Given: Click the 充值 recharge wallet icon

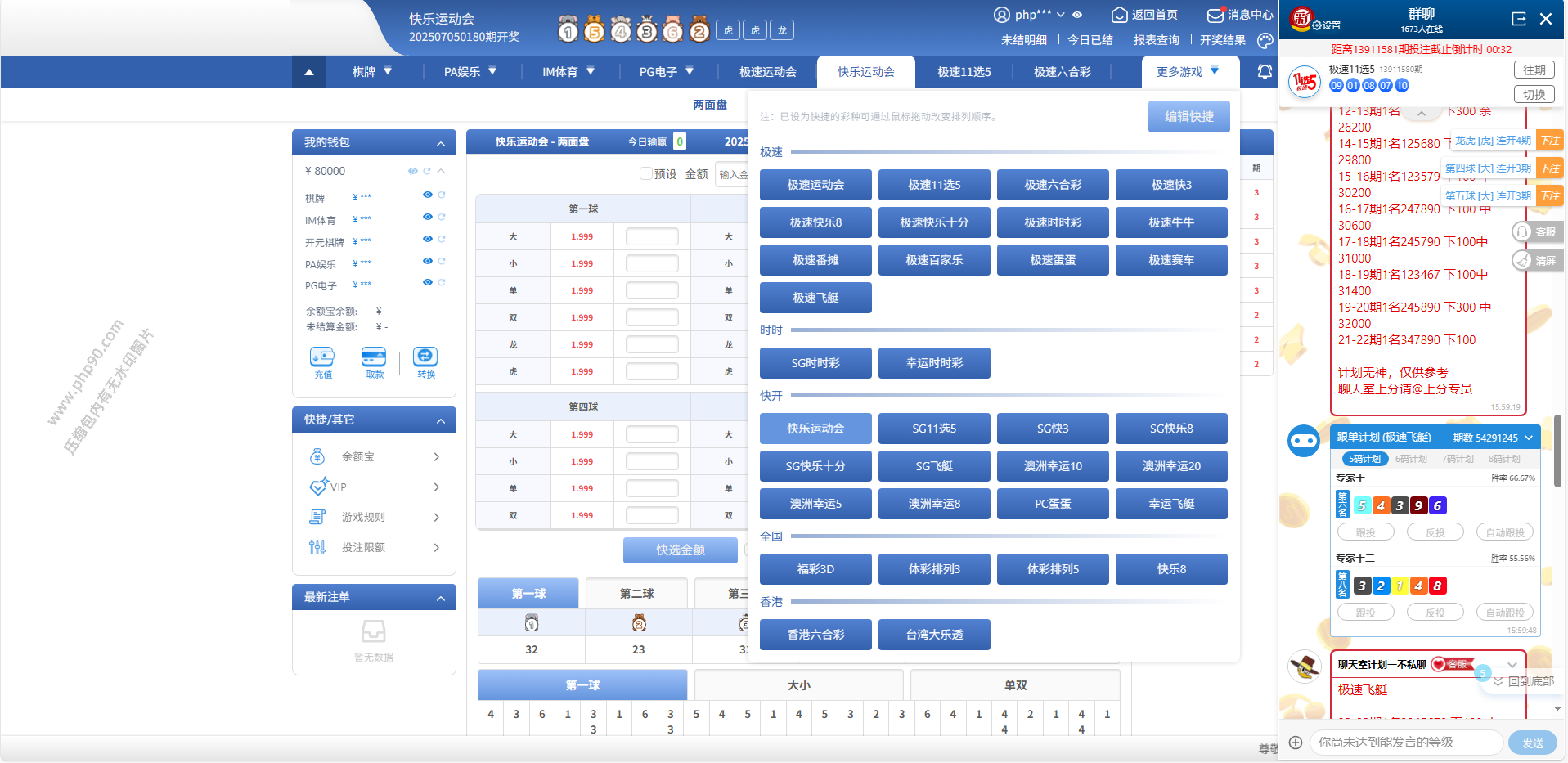Looking at the screenshot, I should (x=322, y=357).
